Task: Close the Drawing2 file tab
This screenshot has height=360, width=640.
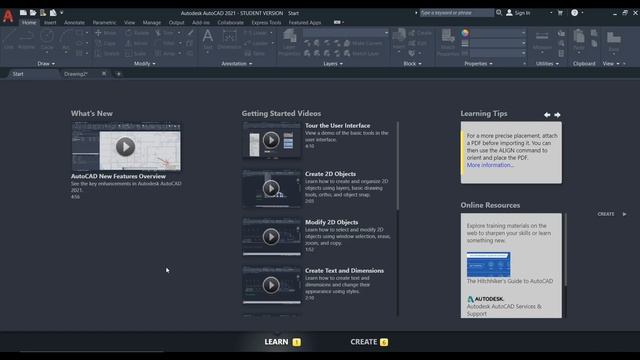Action: 104,74
